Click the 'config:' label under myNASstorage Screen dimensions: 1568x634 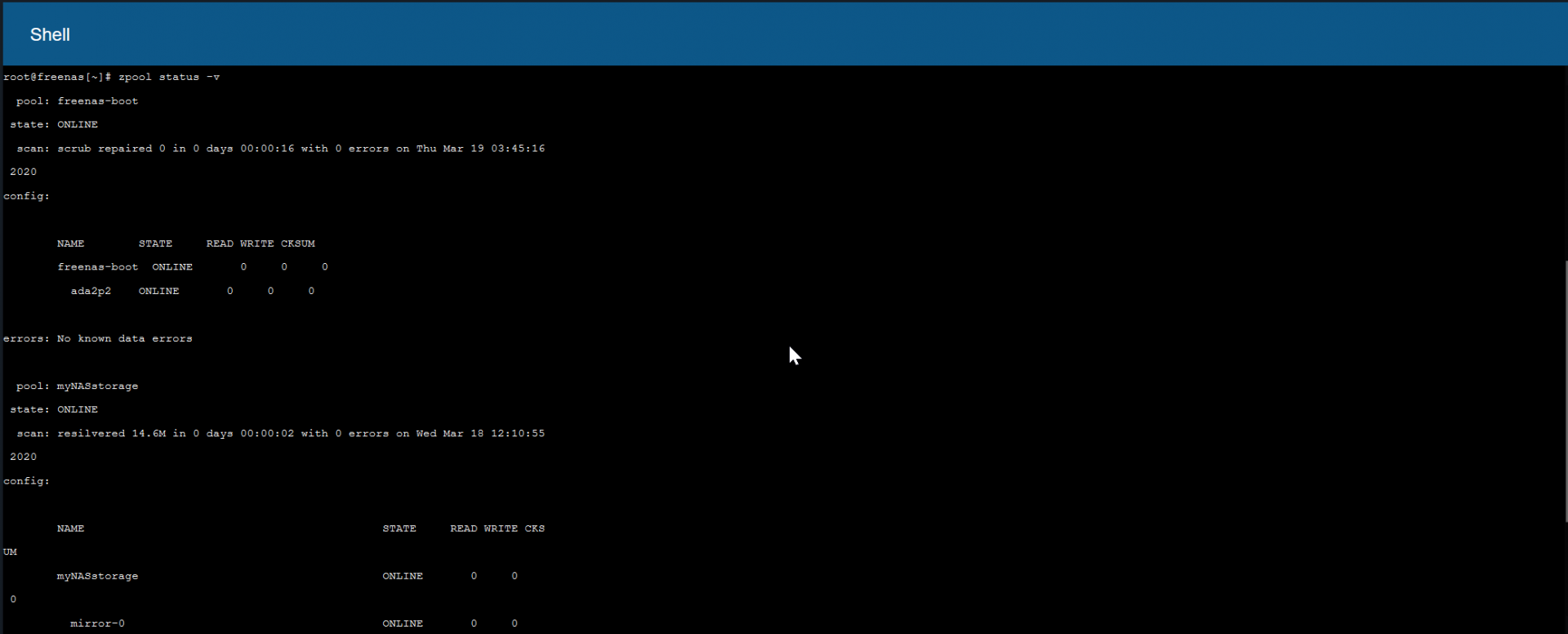pyautogui.click(x=27, y=481)
